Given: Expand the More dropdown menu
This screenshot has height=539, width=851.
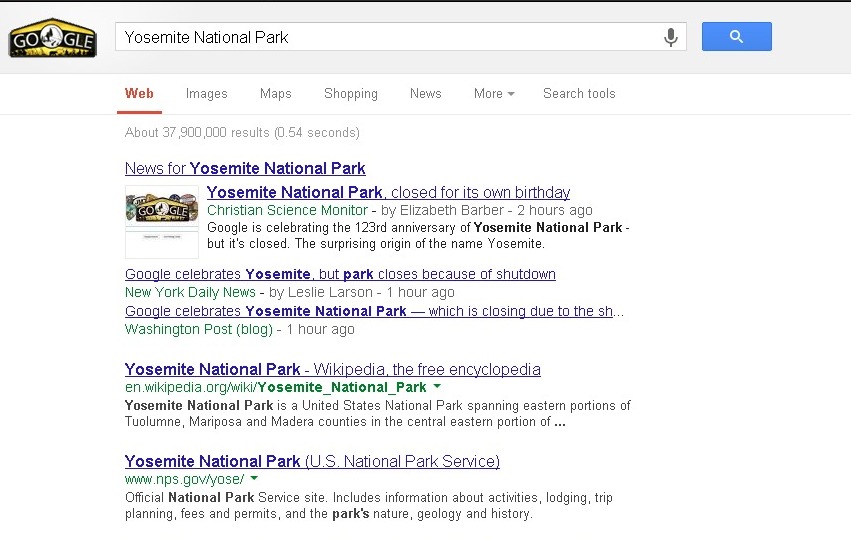Looking at the screenshot, I should click(x=494, y=93).
